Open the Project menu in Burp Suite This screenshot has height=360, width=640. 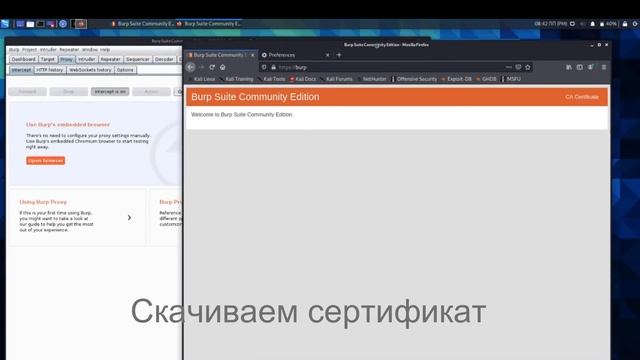tap(29, 50)
